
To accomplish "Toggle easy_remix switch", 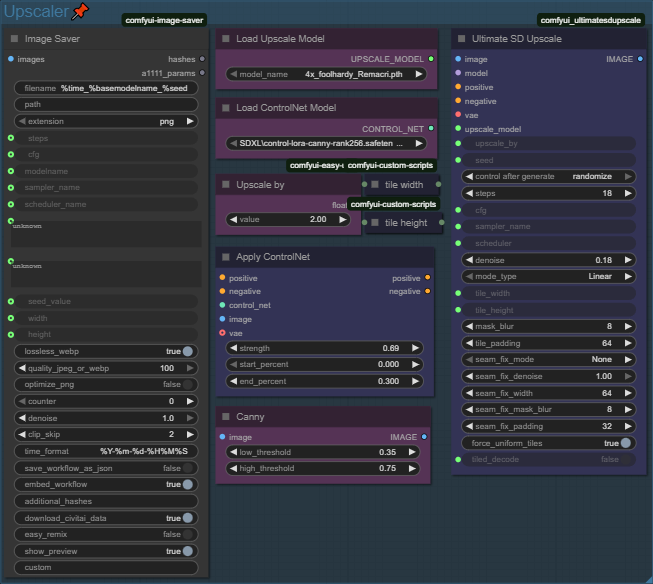I will (188, 534).
